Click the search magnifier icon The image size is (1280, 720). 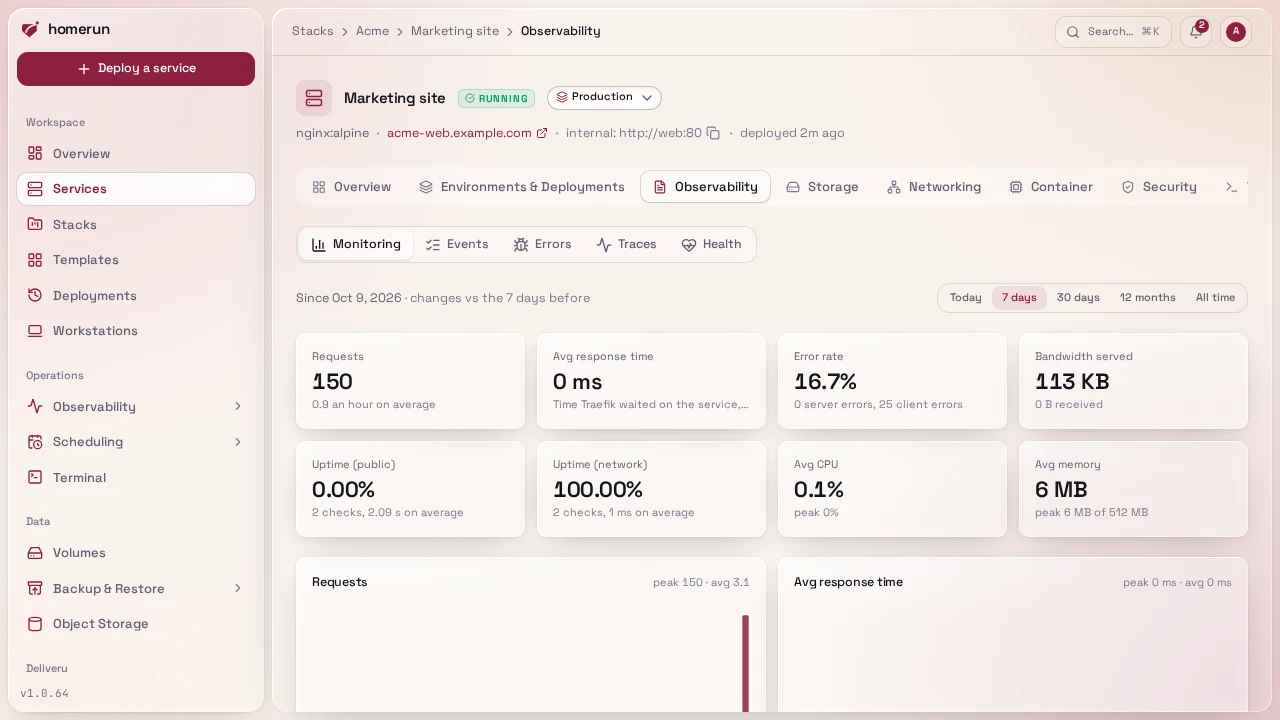tap(1073, 32)
